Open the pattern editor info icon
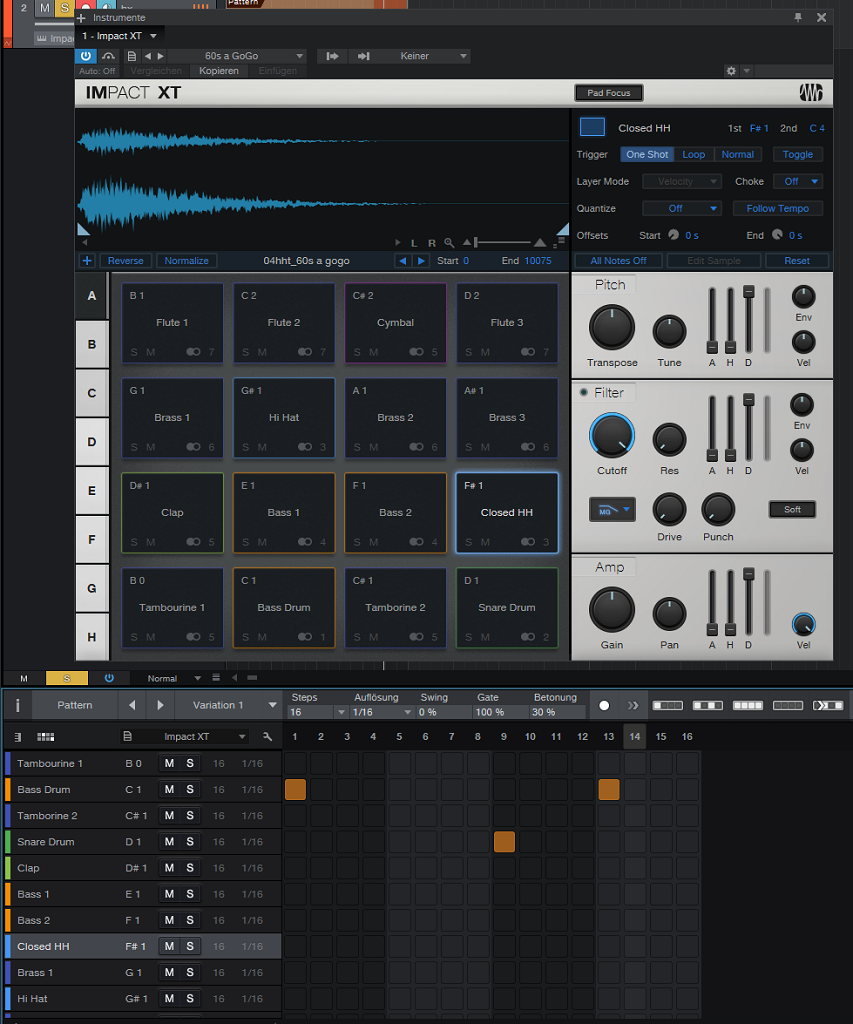853x1024 pixels. coord(18,705)
